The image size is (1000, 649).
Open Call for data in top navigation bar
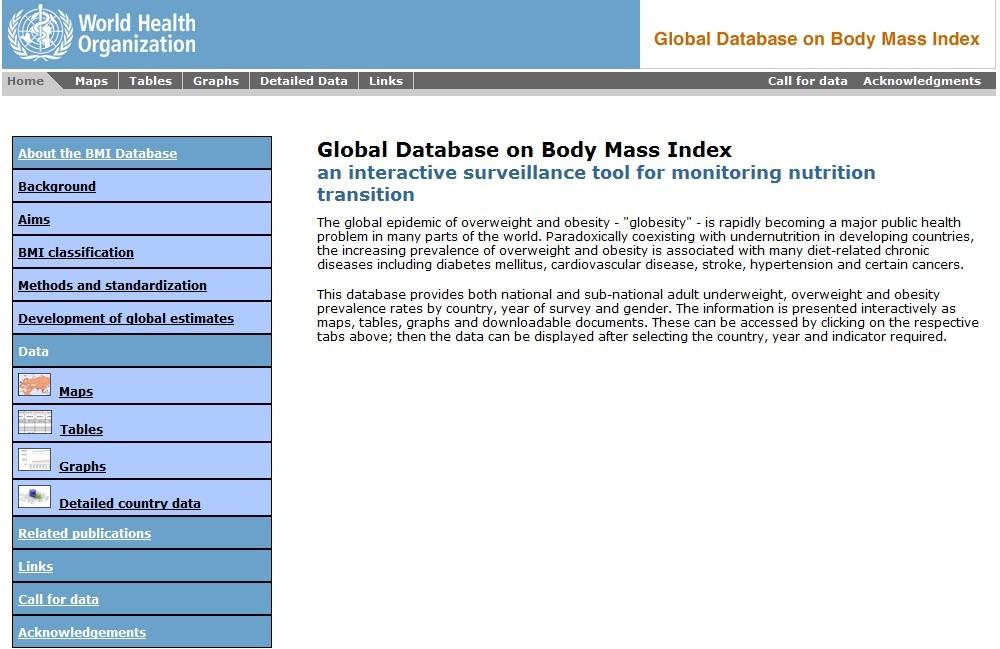point(807,81)
